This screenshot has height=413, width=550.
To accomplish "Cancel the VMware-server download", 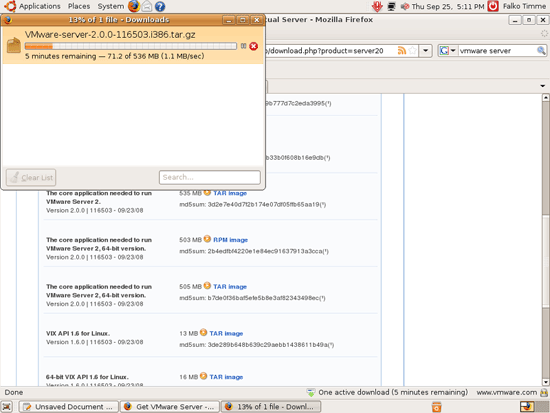I will click(x=254, y=46).
